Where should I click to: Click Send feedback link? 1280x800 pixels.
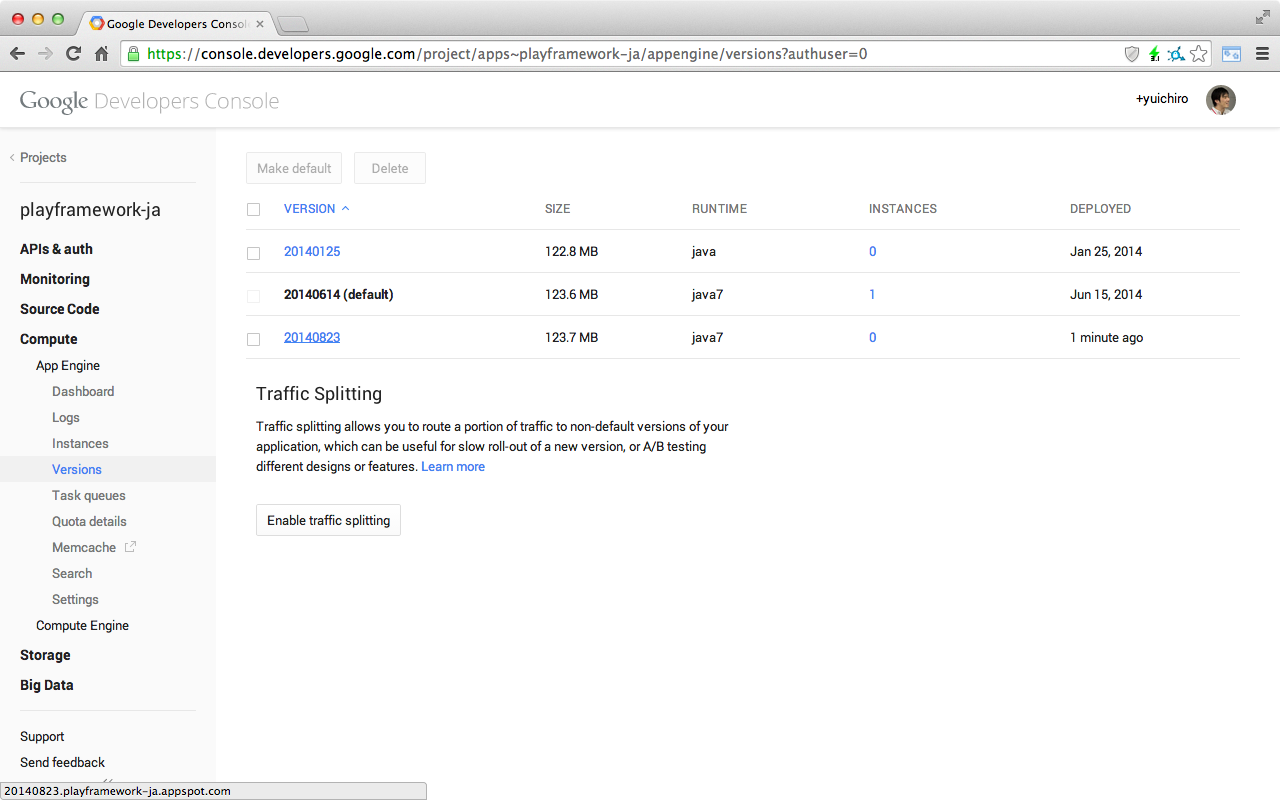(x=62, y=763)
